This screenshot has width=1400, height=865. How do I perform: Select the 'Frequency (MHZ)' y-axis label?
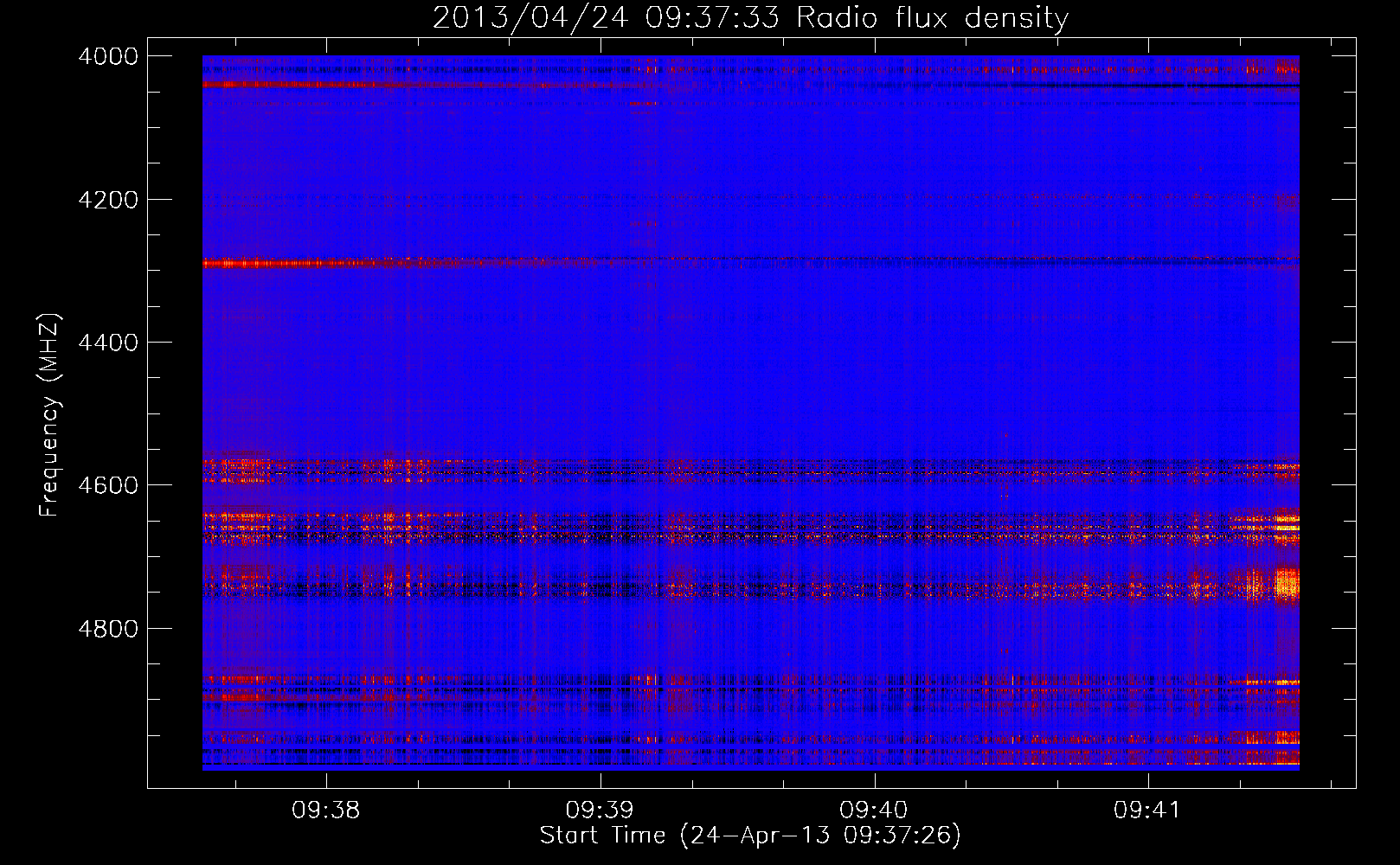49,415
